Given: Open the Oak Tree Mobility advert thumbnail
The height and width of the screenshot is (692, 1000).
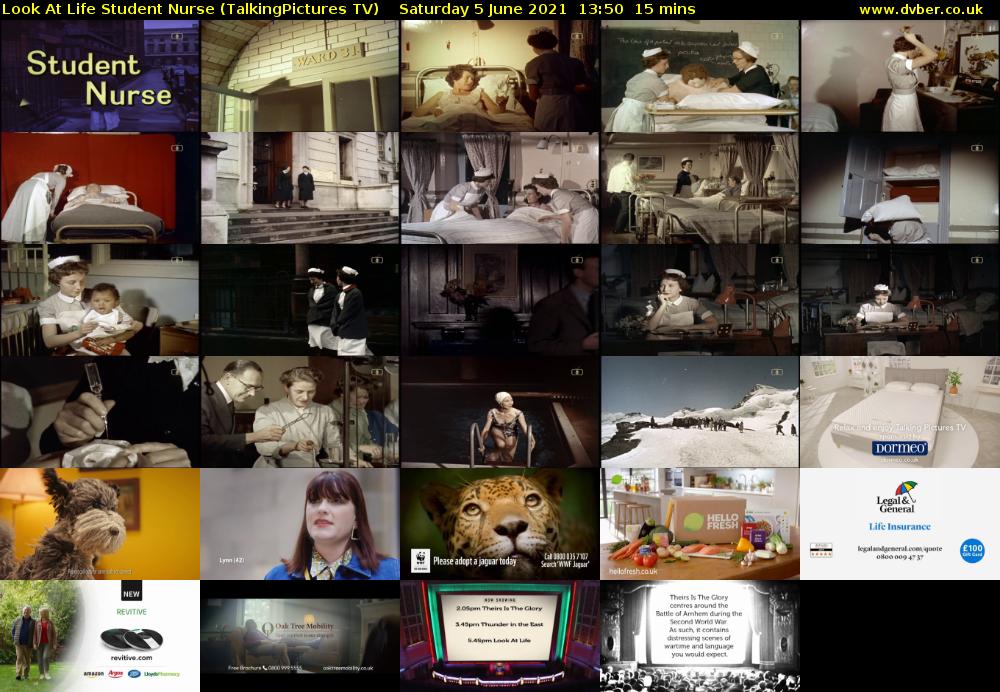Looking at the screenshot, I should click(x=300, y=636).
